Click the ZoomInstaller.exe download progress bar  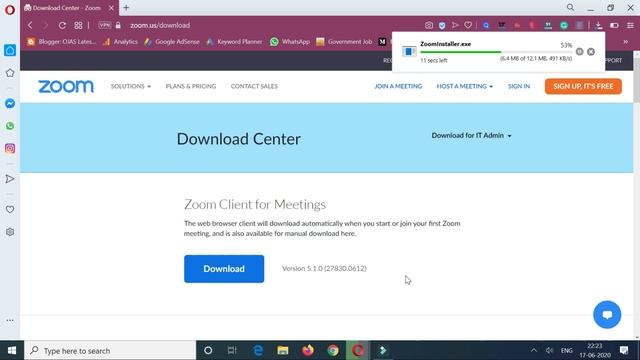click(x=496, y=52)
